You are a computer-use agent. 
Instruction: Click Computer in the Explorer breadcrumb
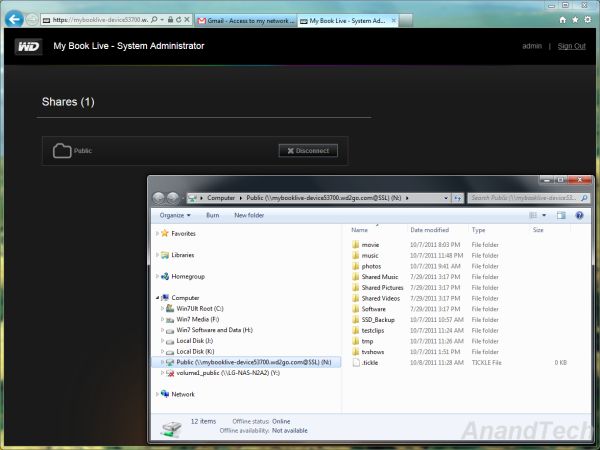coord(221,198)
